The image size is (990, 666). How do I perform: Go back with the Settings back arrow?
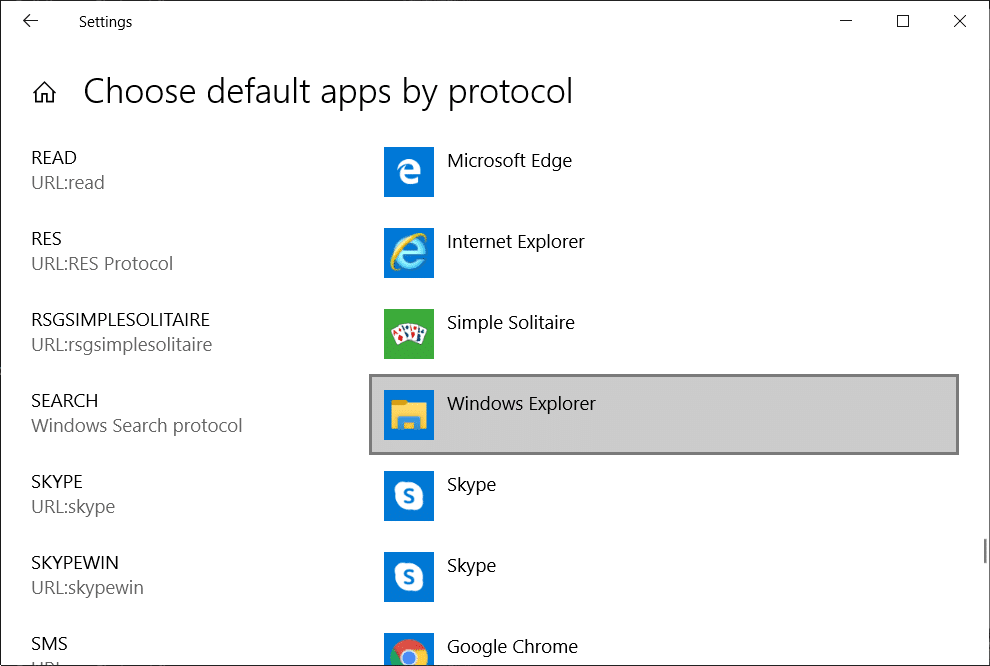pyautogui.click(x=30, y=21)
